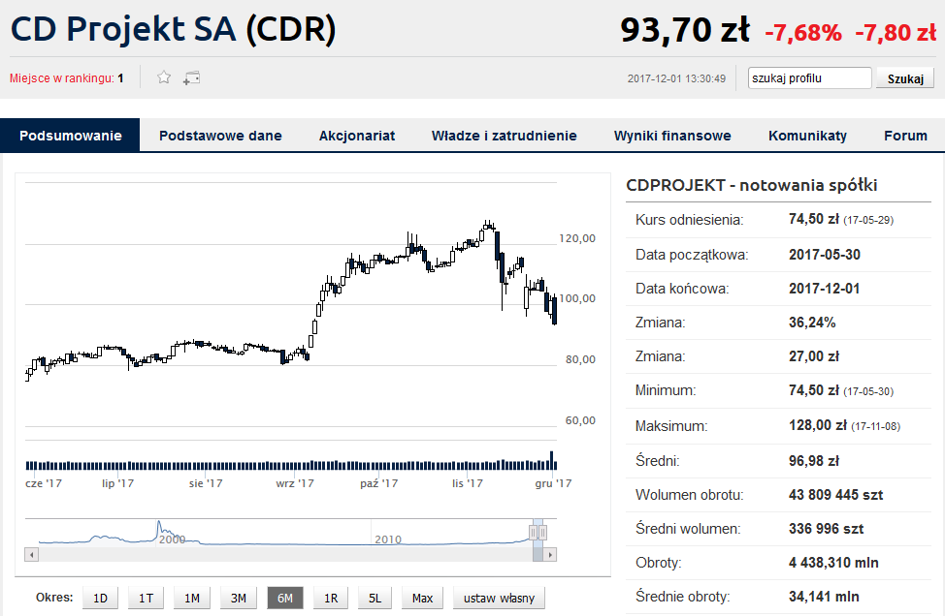
Task: Switch chart period to 1R
Action: [x=331, y=598]
